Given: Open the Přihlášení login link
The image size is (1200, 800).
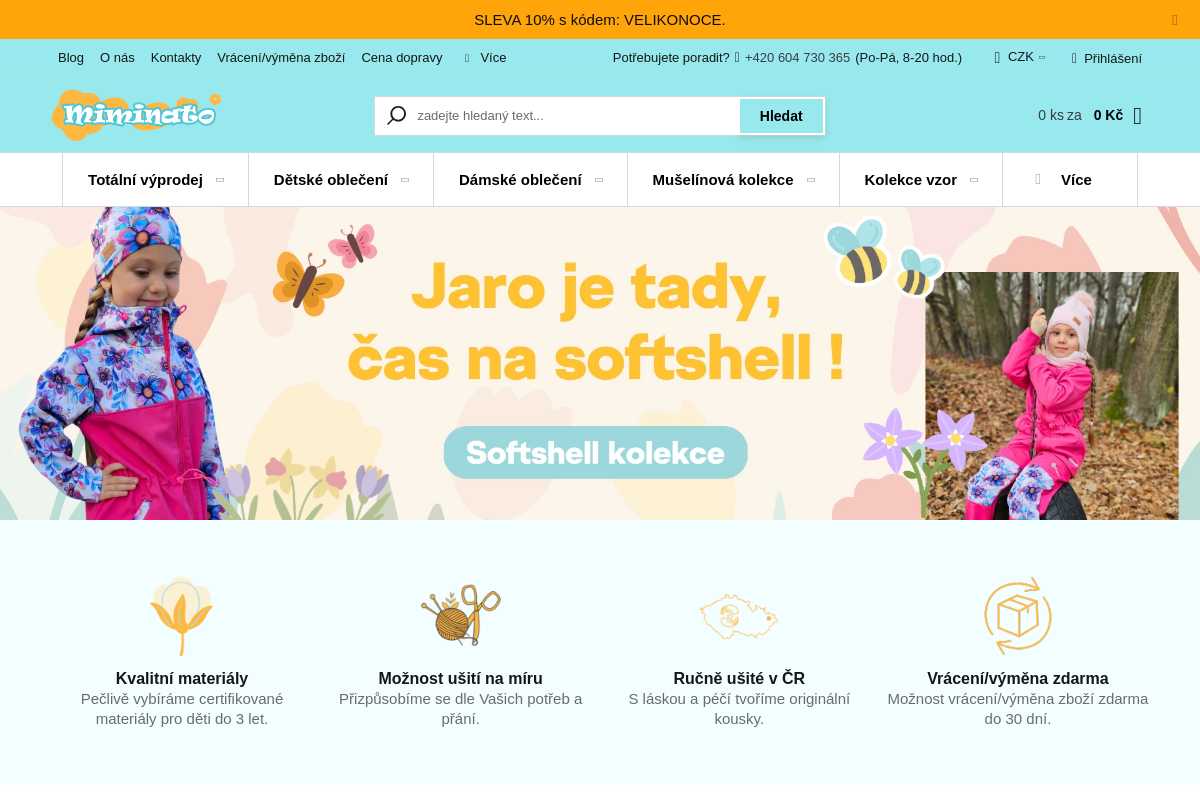Looking at the screenshot, I should [1107, 58].
